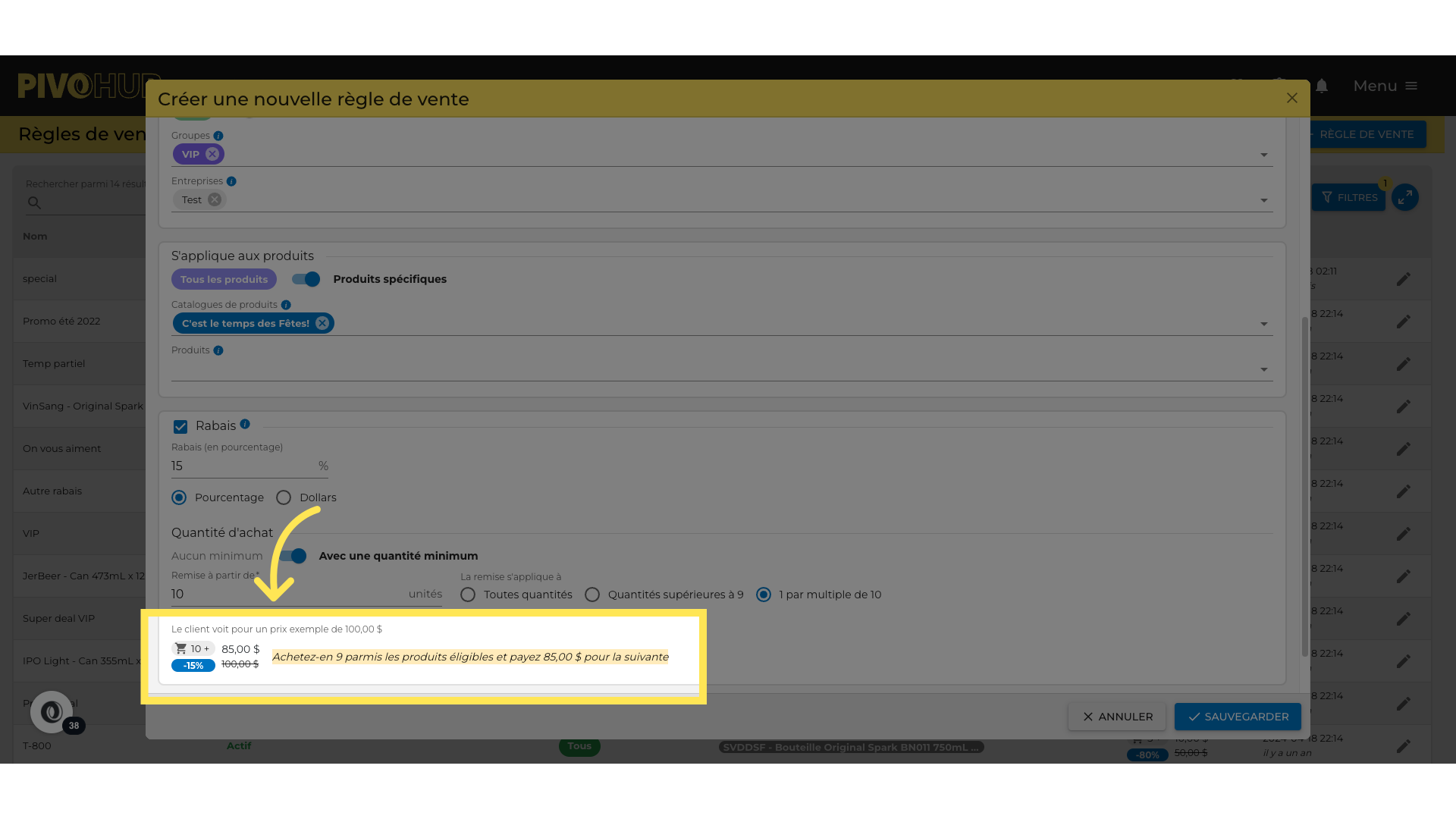Uncheck the Rabais checkbox
Viewport: 1456px width, 819px height.
click(180, 426)
